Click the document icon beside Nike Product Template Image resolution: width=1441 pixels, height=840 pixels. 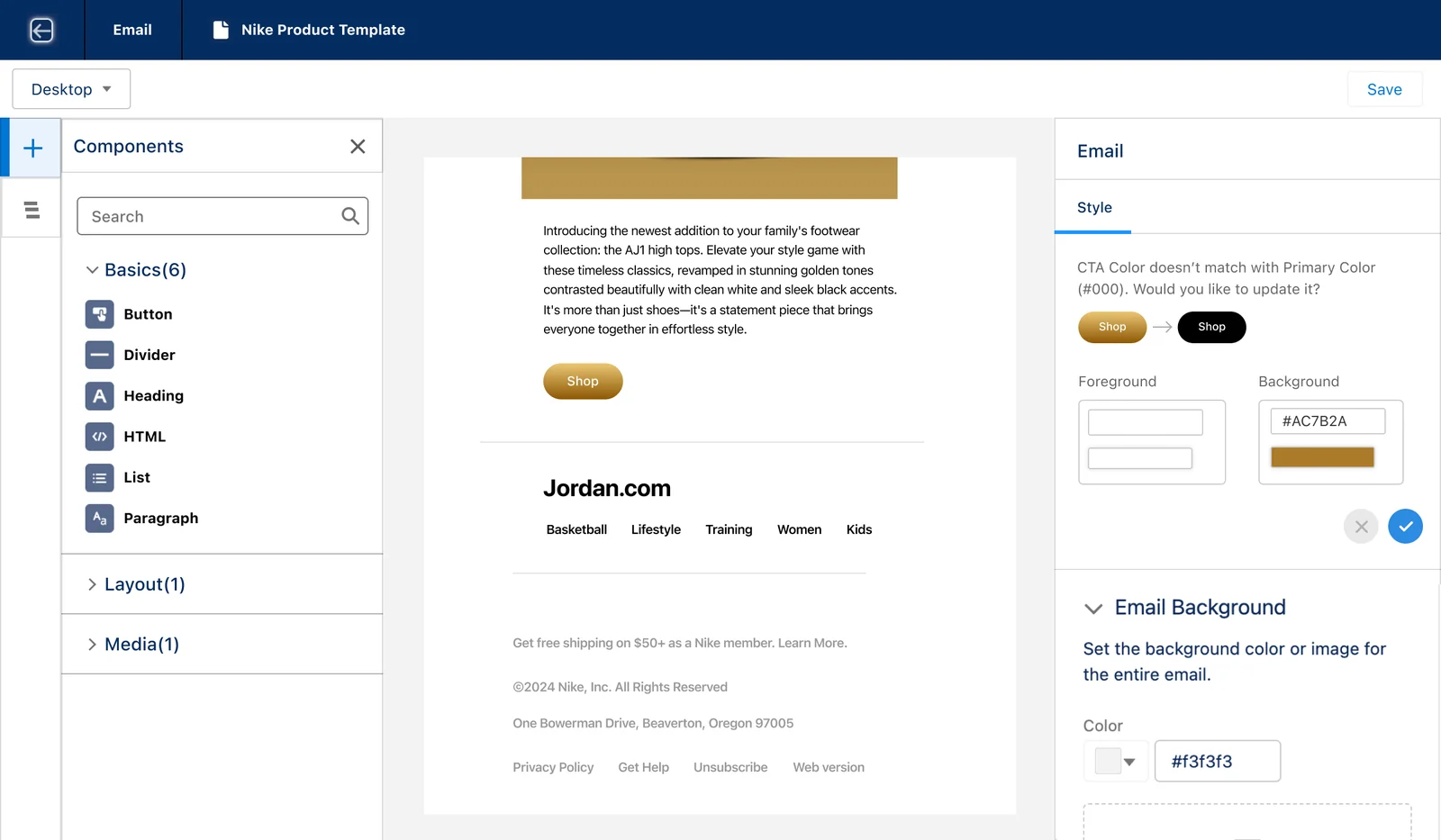coord(221,30)
